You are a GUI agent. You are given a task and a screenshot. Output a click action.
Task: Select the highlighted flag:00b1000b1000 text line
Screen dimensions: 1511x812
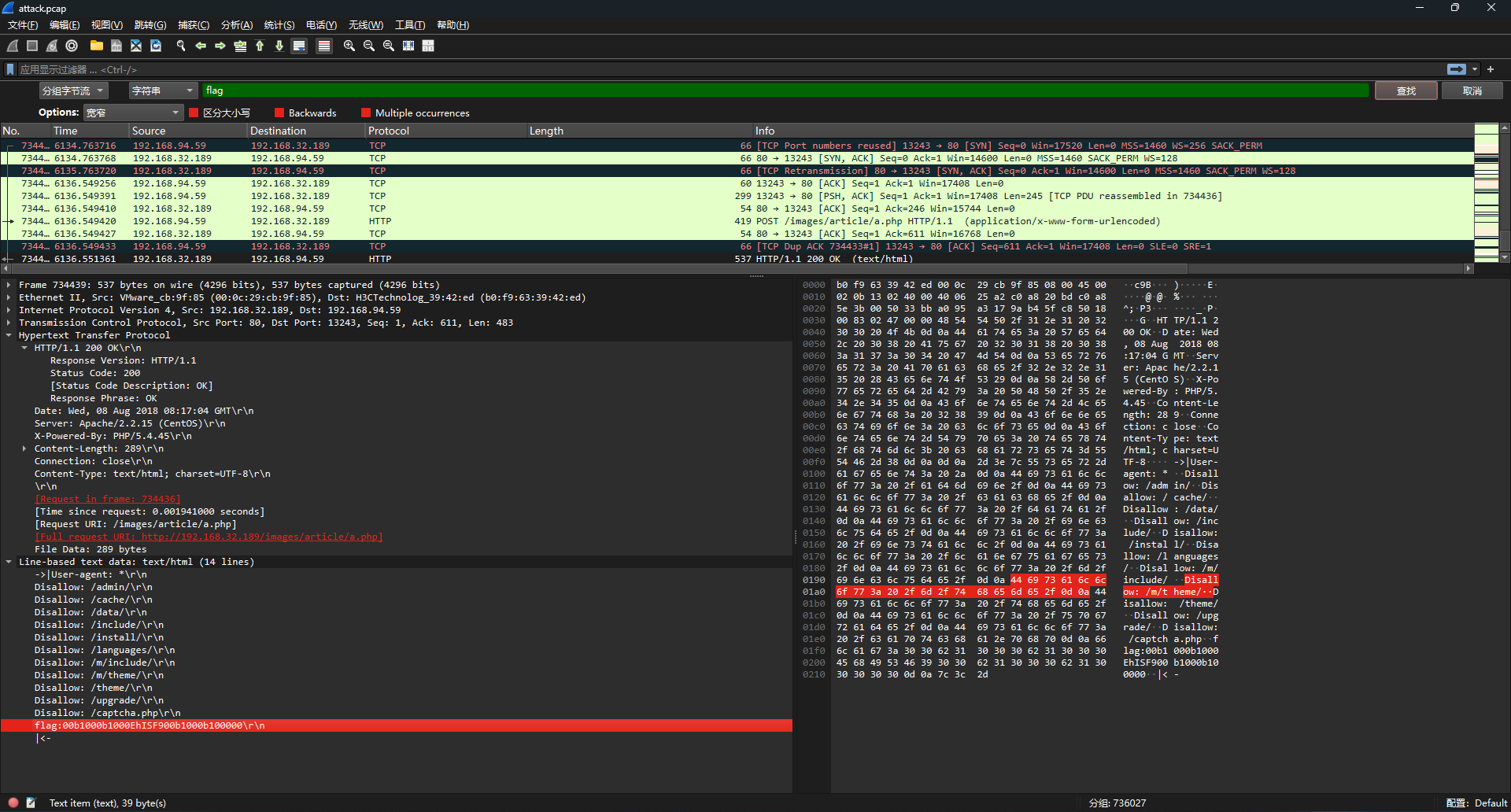pyautogui.click(x=397, y=725)
